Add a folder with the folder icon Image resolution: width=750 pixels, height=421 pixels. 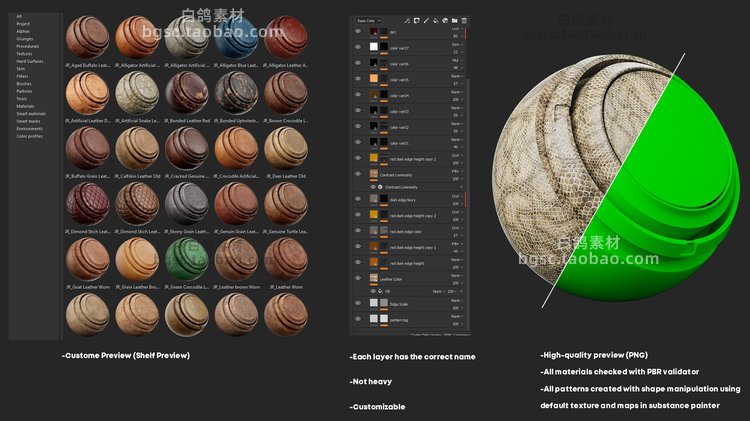(x=454, y=21)
